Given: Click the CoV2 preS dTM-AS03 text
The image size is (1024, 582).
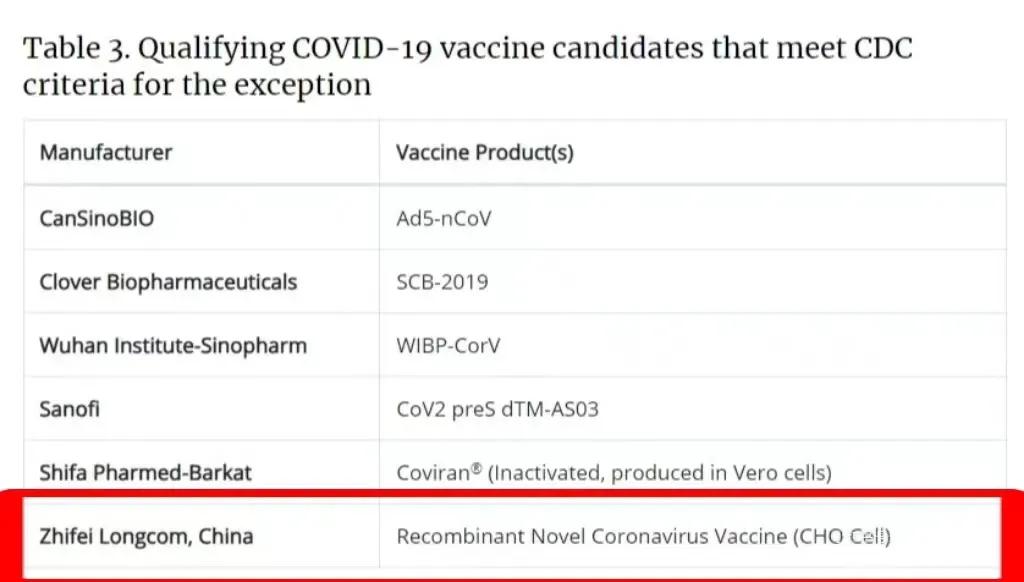Looking at the screenshot, I should [x=497, y=409].
